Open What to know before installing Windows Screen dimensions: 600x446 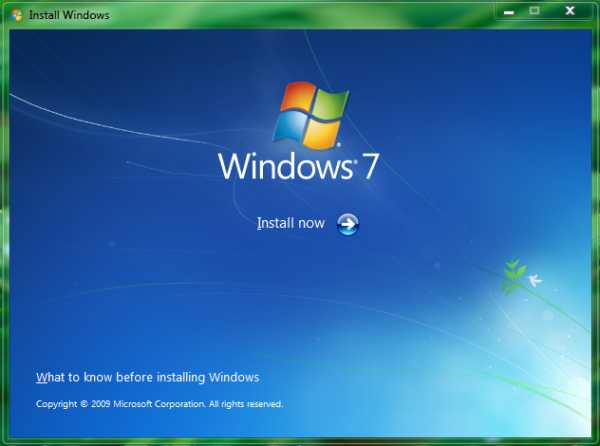(147, 378)
